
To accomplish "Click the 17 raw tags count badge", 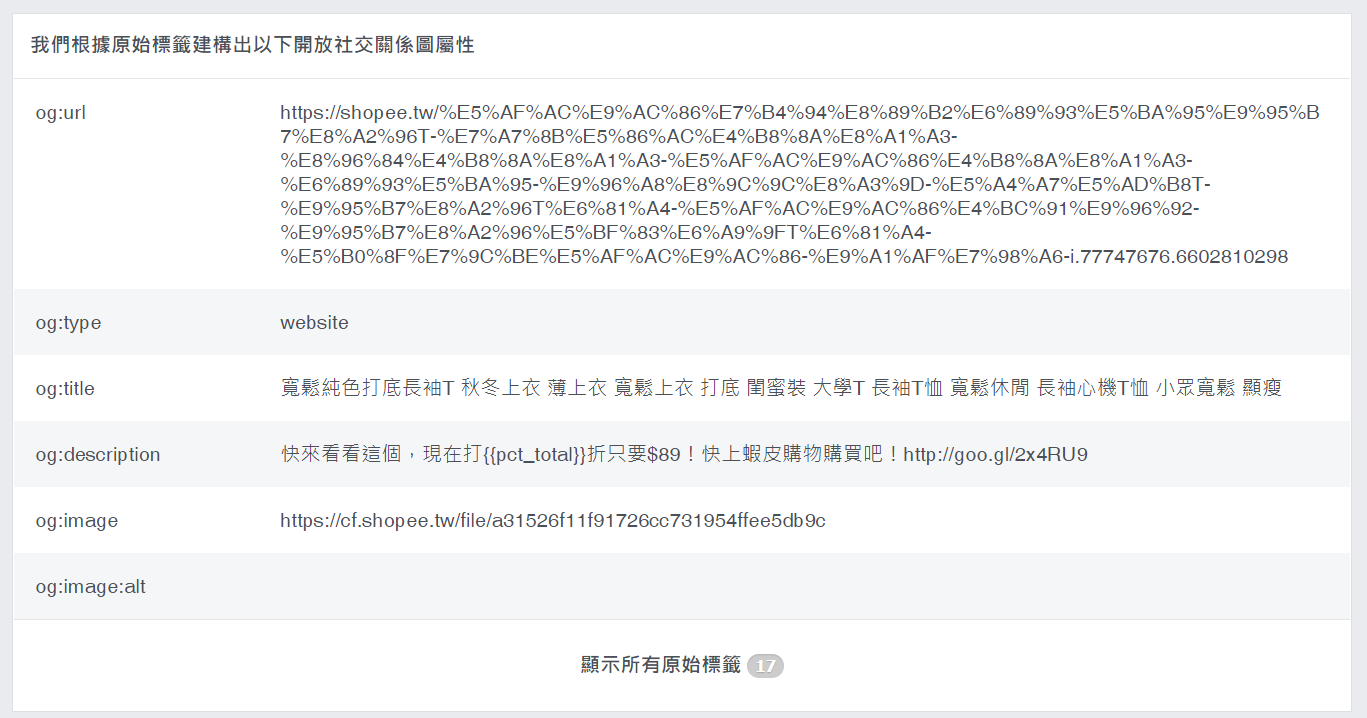I will (x=765, y=666).
